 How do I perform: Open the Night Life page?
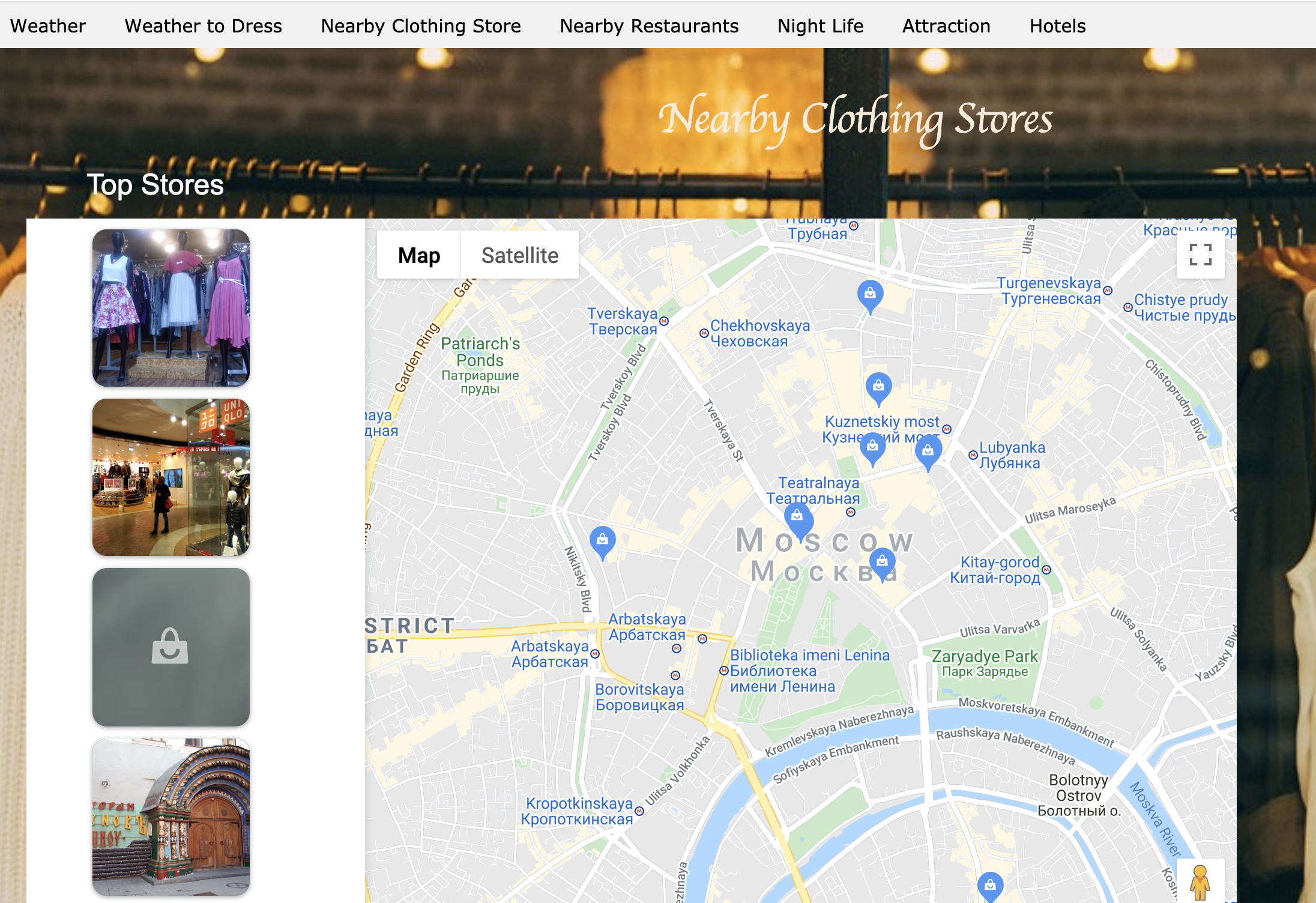pyautogui.click(x=820, y=26)
